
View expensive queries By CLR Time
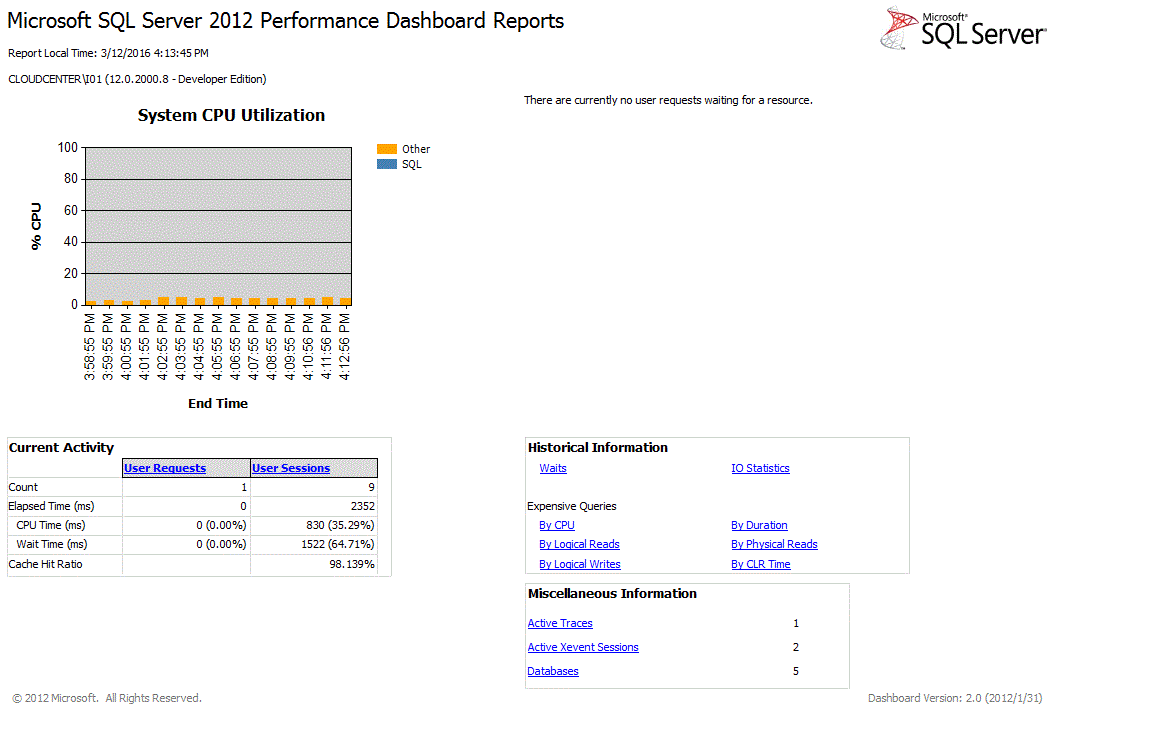pyautogui.click(x=761, y=564)
